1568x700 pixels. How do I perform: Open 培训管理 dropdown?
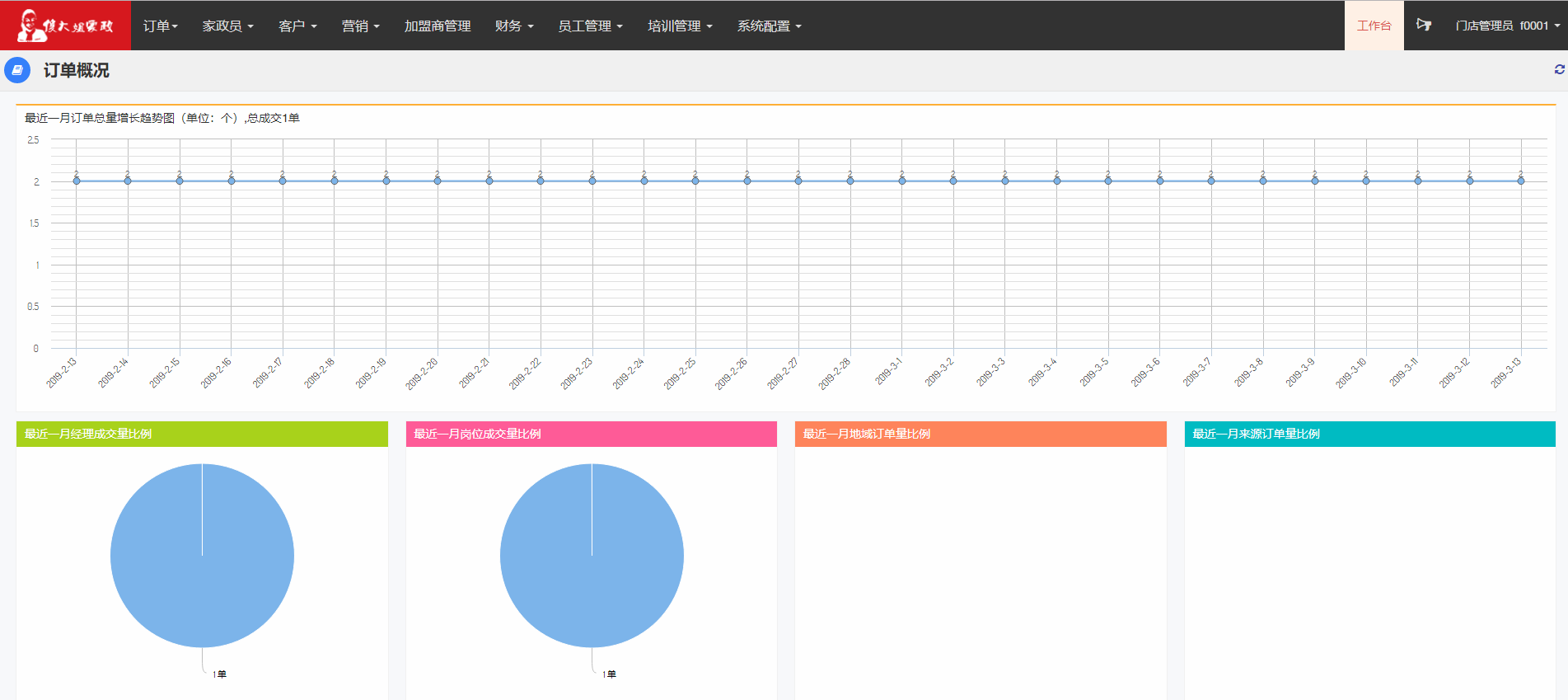[x=680, y=26]
